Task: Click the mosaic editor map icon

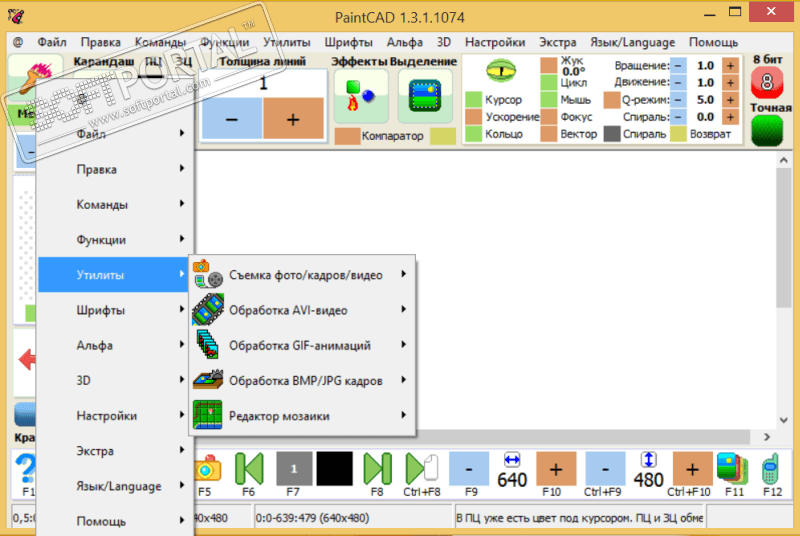Action: tap(208, 415)
